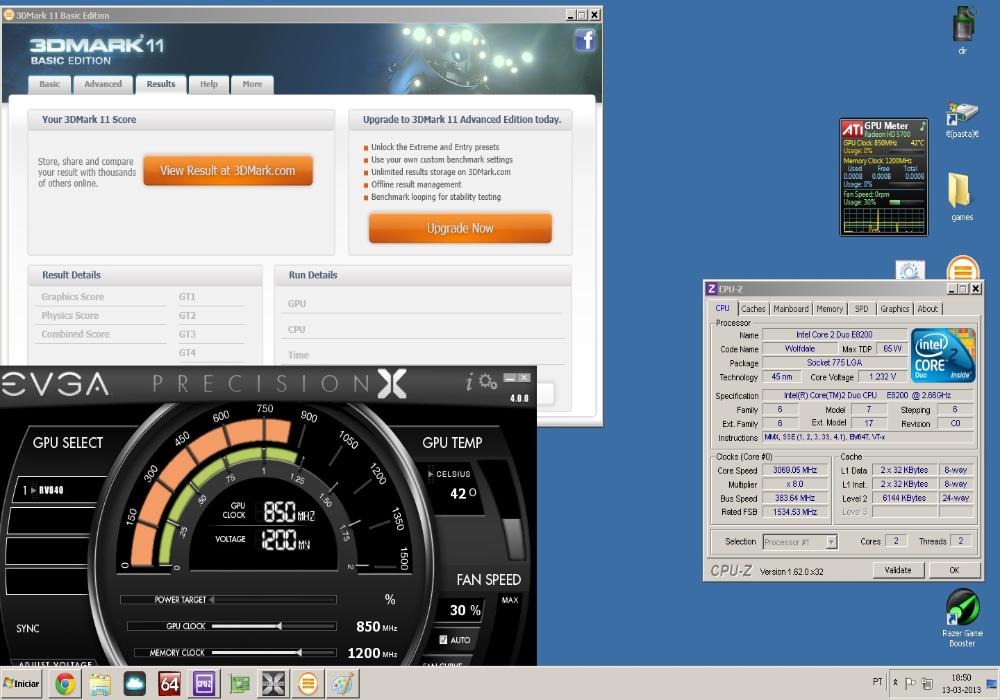Open the Paint taskbar icon
Image resolution: width=1000 pixels, height=700 pixels.
(343, 684)
